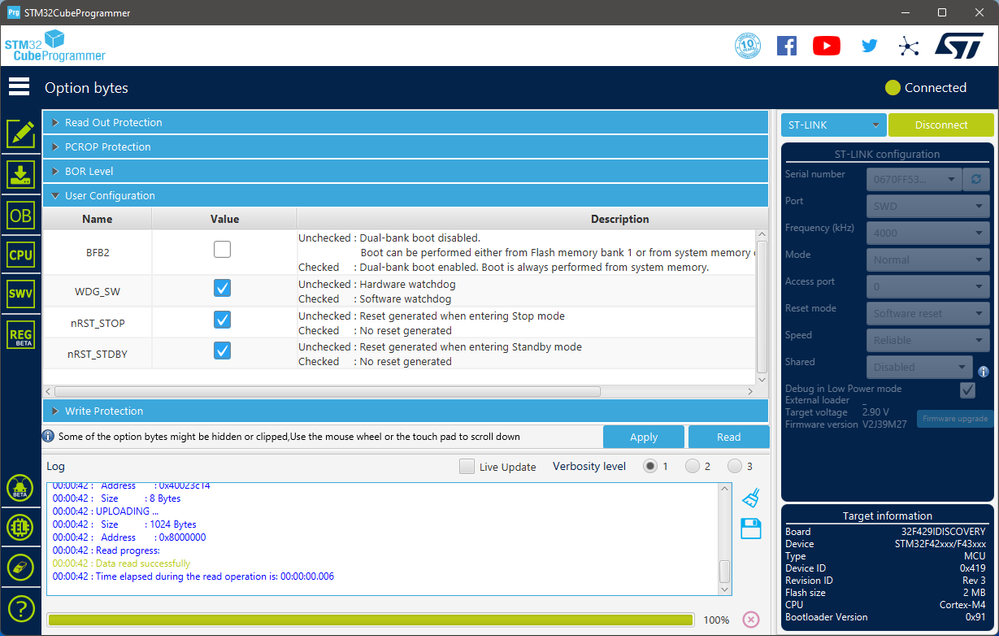Toggle Debug in Low Power mode checkbox

tap(968, 390)
